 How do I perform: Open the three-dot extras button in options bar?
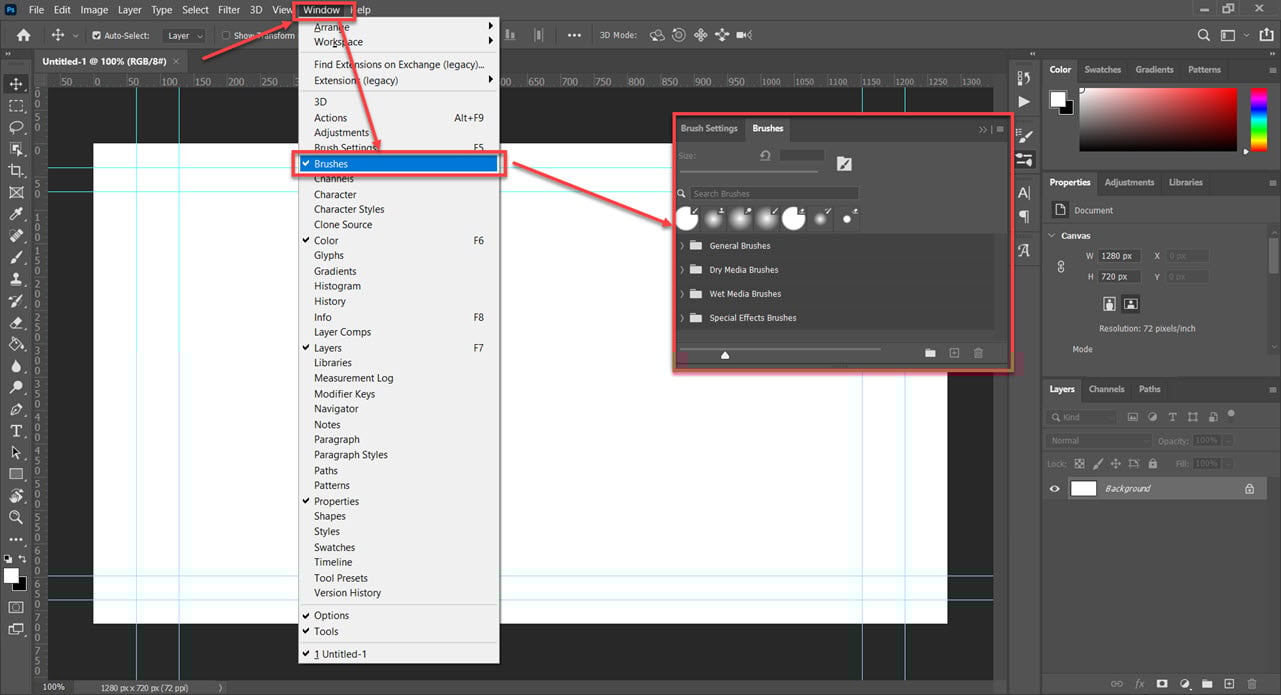pyautogui.click(x=574, y=35)
